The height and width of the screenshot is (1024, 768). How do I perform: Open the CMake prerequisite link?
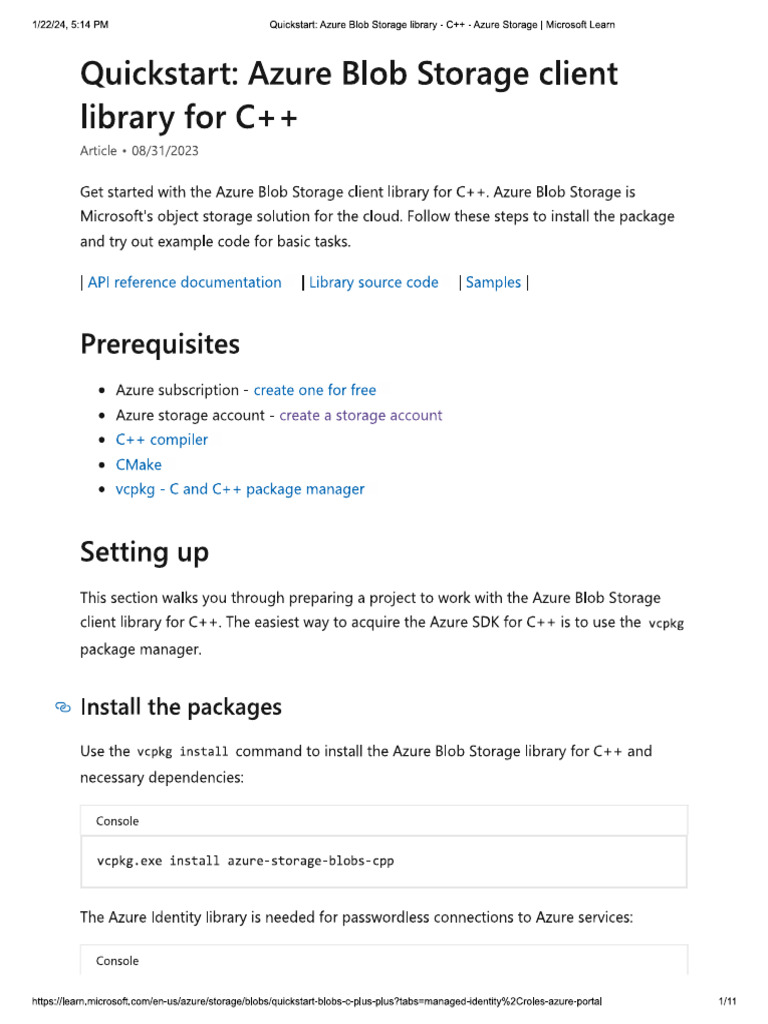[138, 465]
